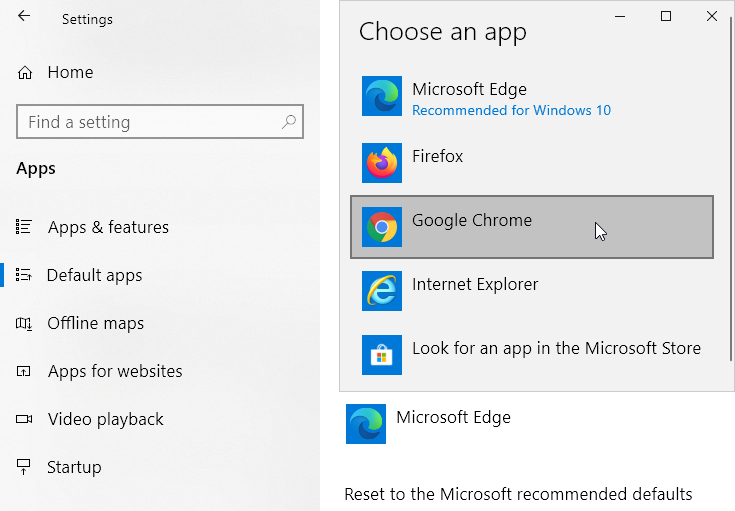Go back using the Settings back arrow
This screenshot has width=735, height=511.
[24, 16]
